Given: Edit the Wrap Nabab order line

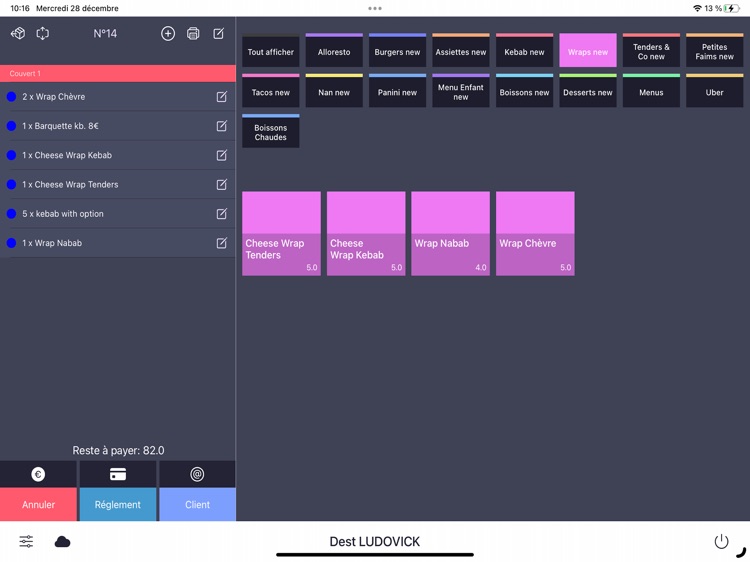Looking at the screenshot, I should 221,242.
